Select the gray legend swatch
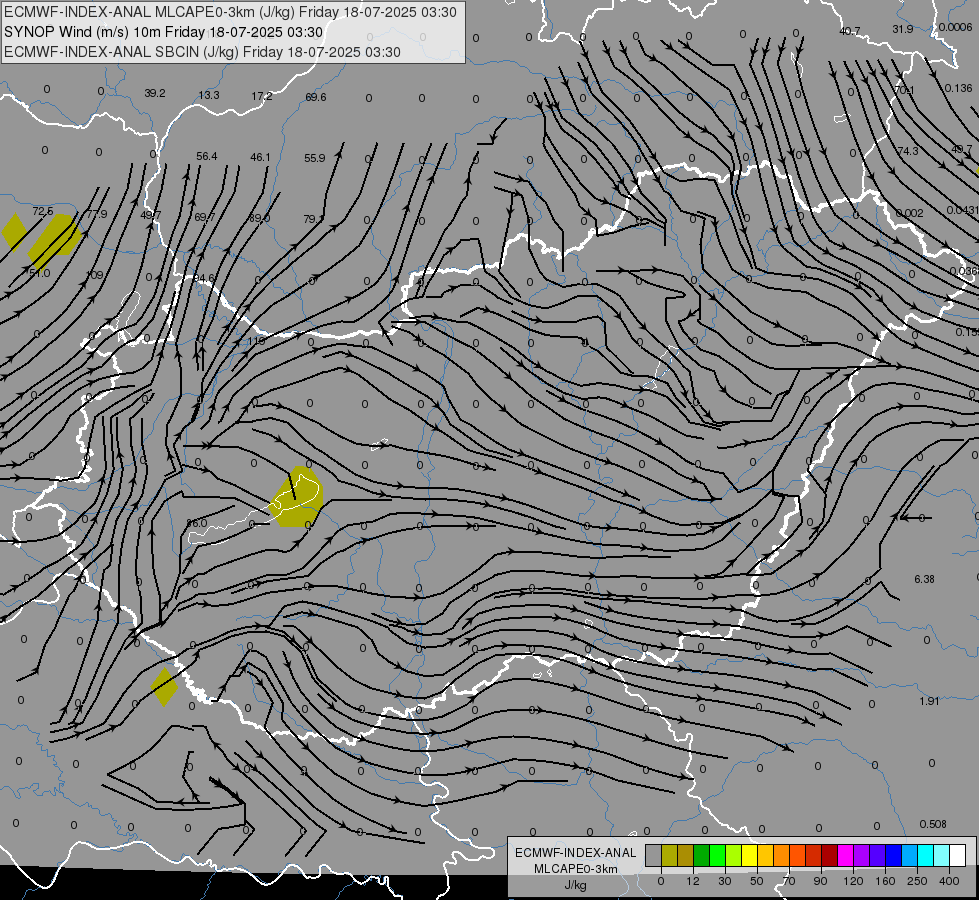Viewport: 979px width, 900px height. coord(653,855)
